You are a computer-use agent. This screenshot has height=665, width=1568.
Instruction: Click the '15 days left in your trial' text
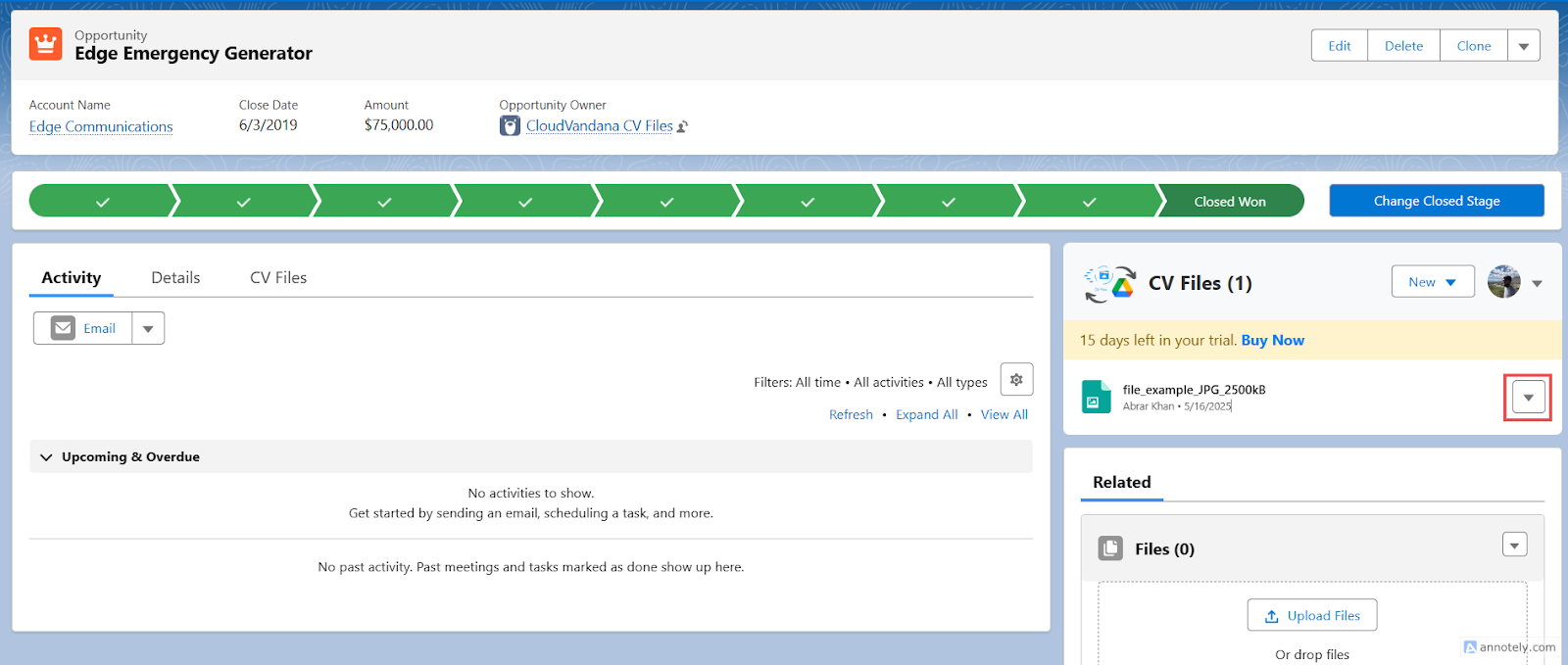[1158, 340]
